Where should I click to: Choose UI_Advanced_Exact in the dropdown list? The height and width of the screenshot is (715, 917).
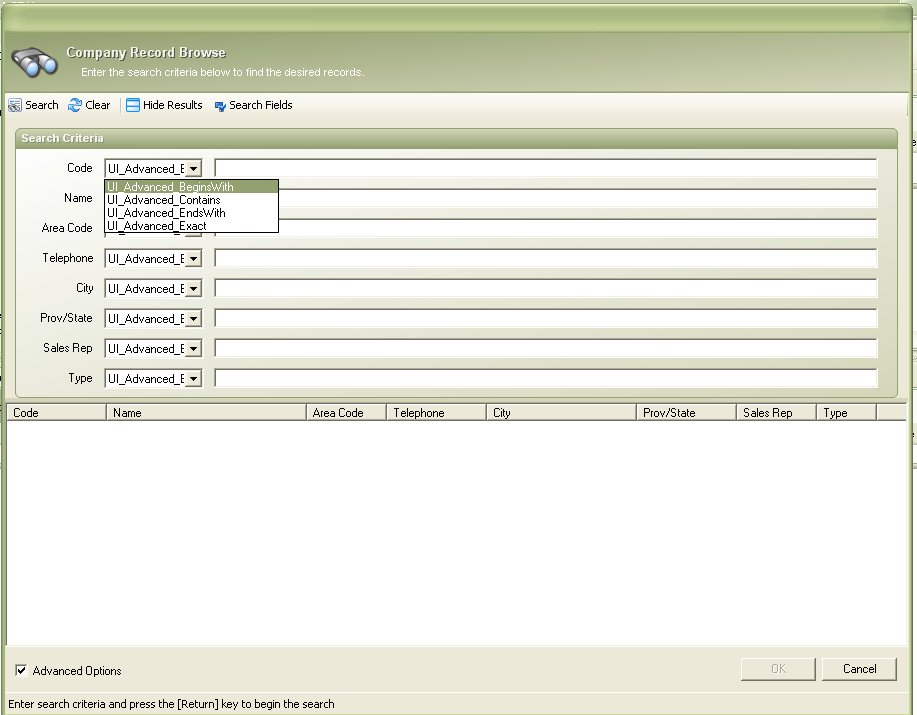click(x=157, y=226)
